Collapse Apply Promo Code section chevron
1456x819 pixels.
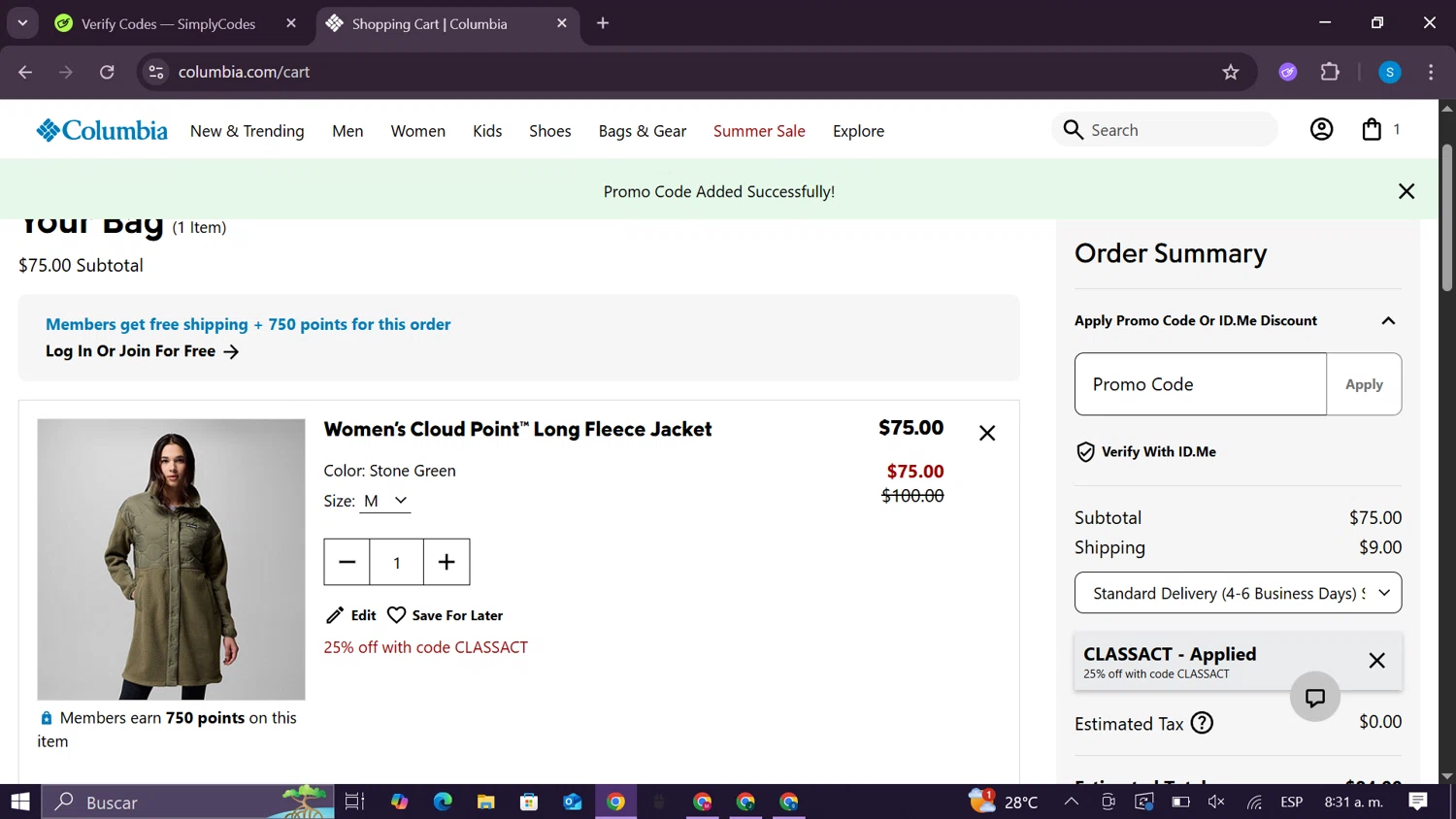coord(1388,321)
